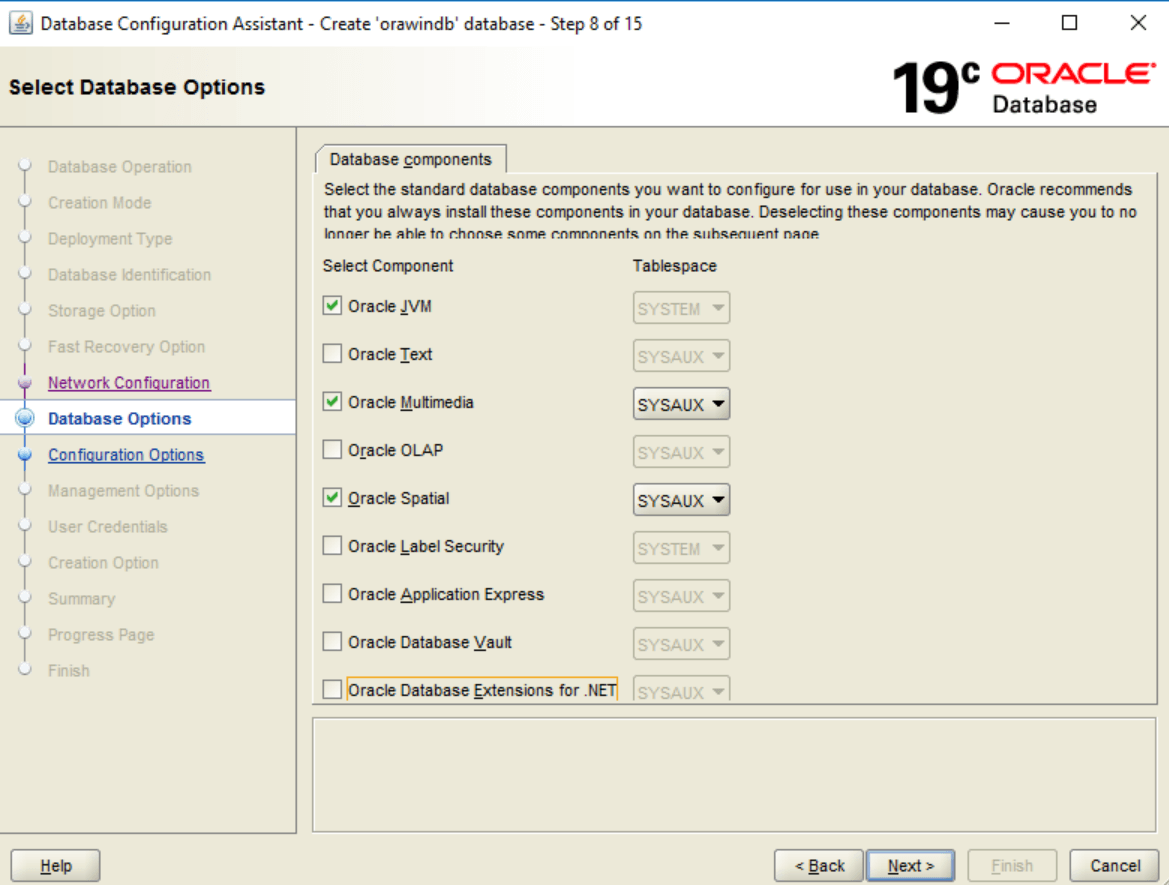
Task: Click the Java coffee cup title bar icon
Action: [x=20, y=22]
